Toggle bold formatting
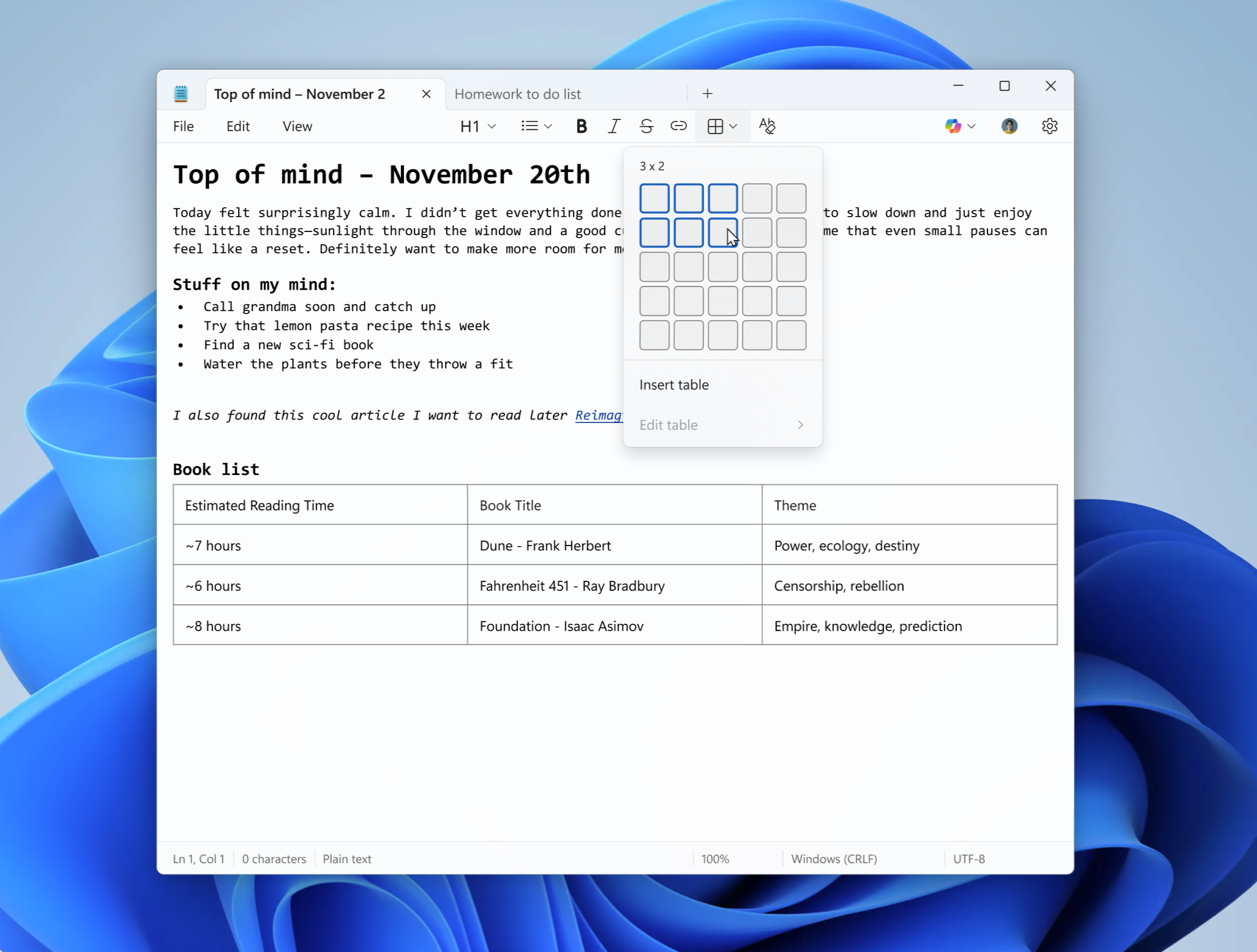The image size is (1257, 952). (580, 126)
